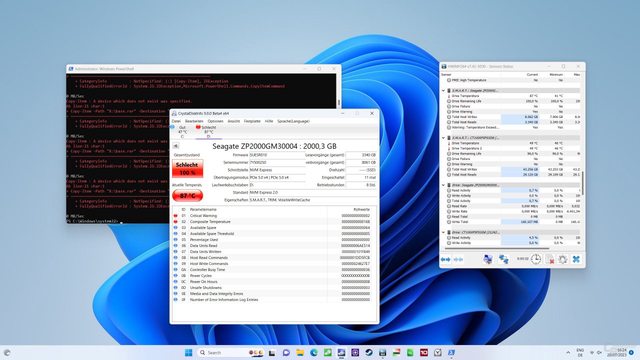Click the Current column header in HWiNFO
This screenshot has height=360, width=640.
(x=532, y=75)
